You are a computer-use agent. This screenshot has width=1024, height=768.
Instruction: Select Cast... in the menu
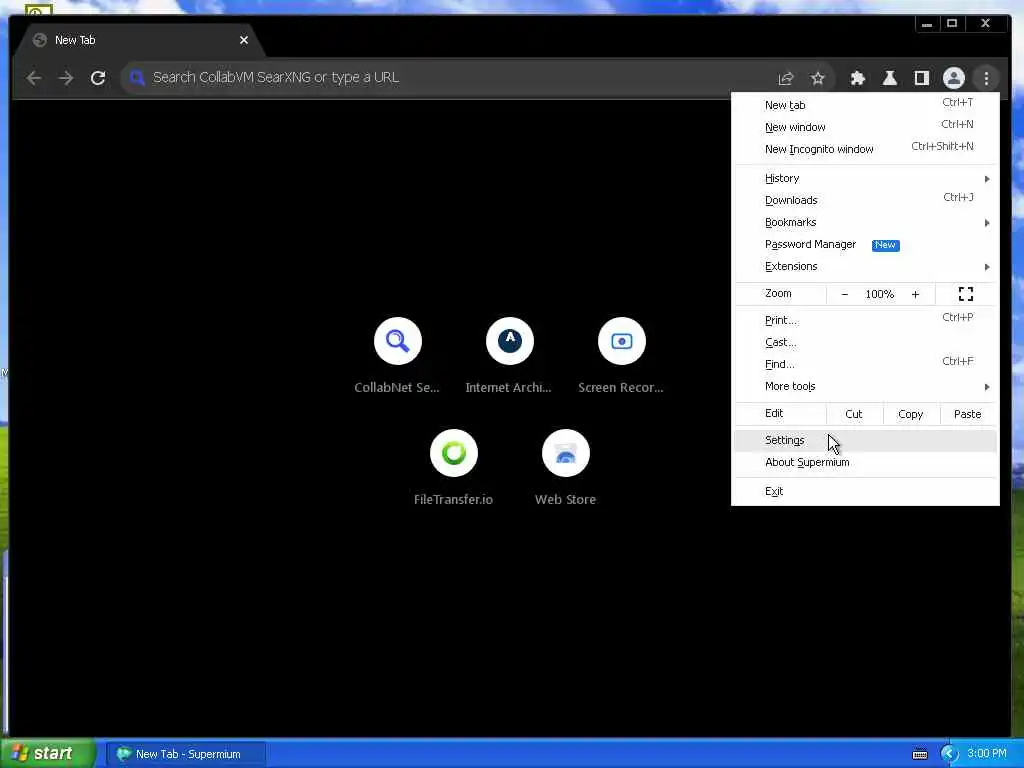point(865,342)
